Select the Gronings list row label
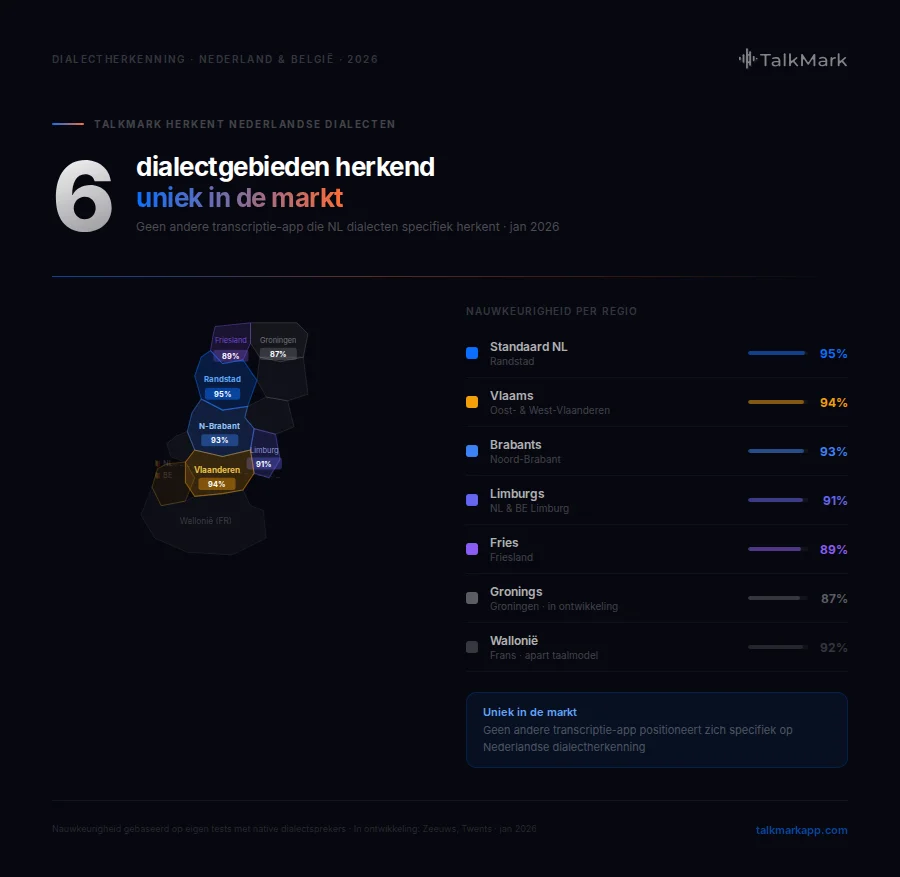 coord(516,592)
